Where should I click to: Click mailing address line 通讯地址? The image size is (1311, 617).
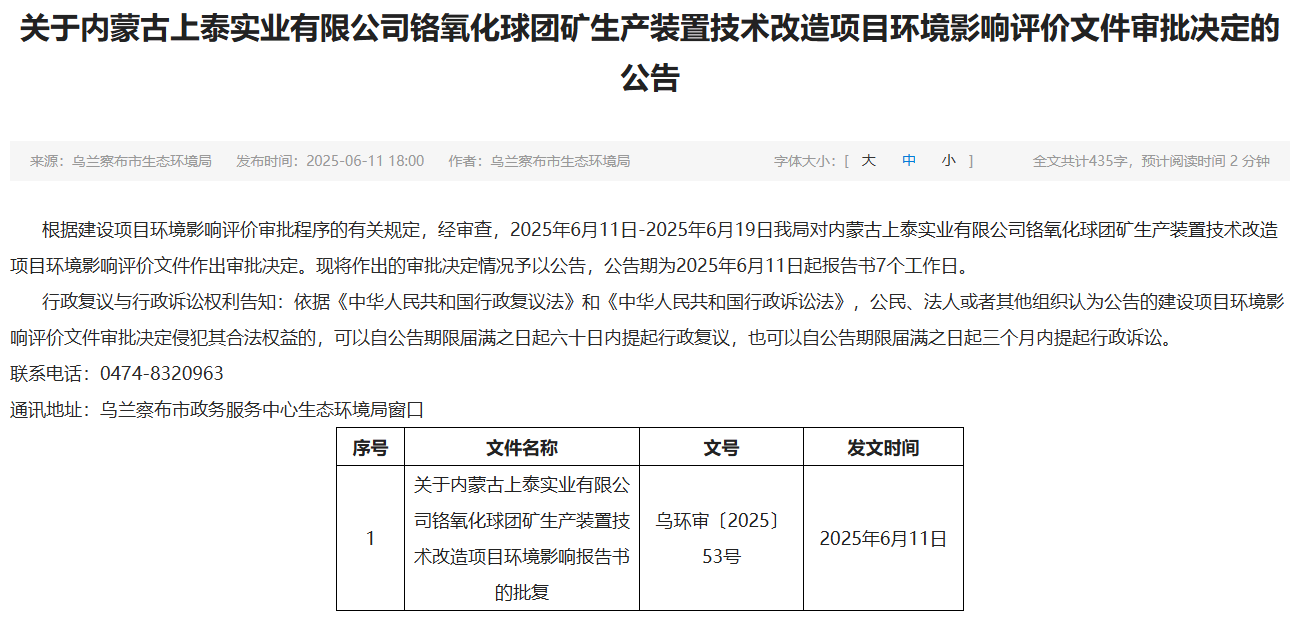(217, 409)
